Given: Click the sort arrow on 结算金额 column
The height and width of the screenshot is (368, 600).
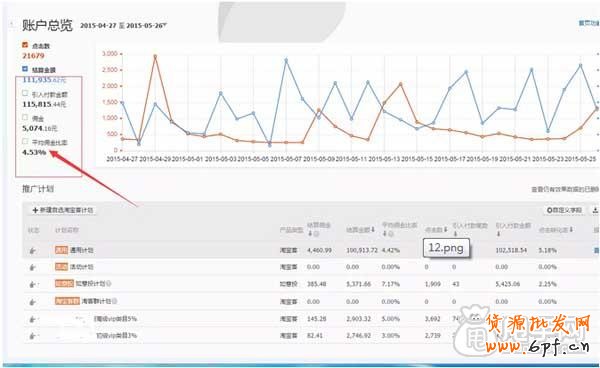Looking at the screenshot, I should tap(373, 230).
